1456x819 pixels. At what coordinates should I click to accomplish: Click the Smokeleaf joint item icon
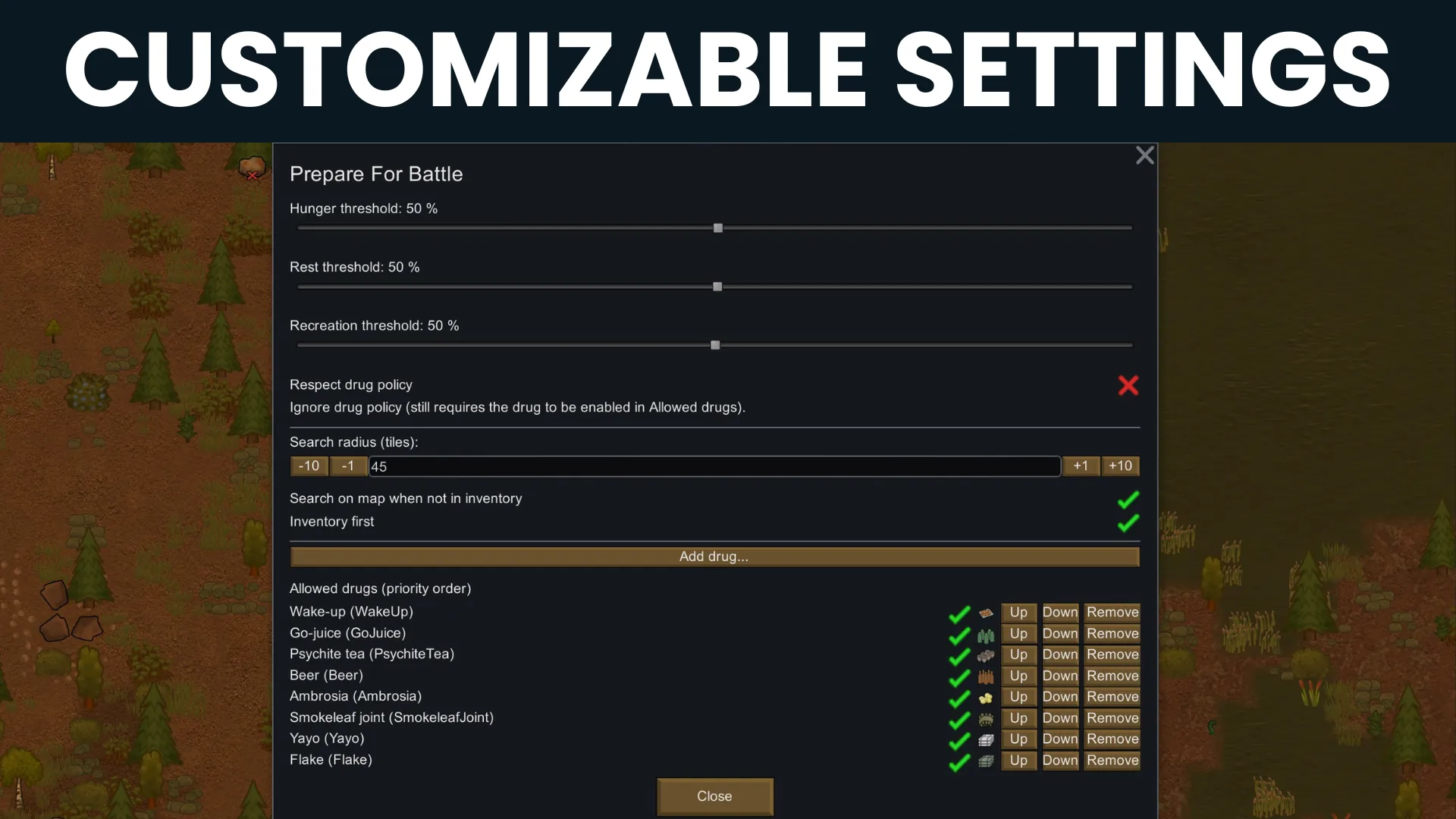click(986, 719)
